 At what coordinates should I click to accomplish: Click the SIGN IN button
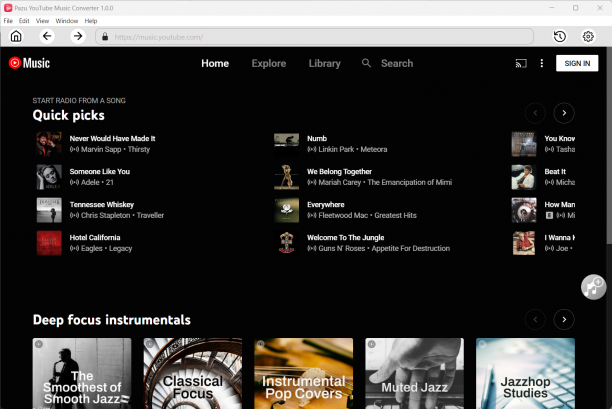coord(577,63)
